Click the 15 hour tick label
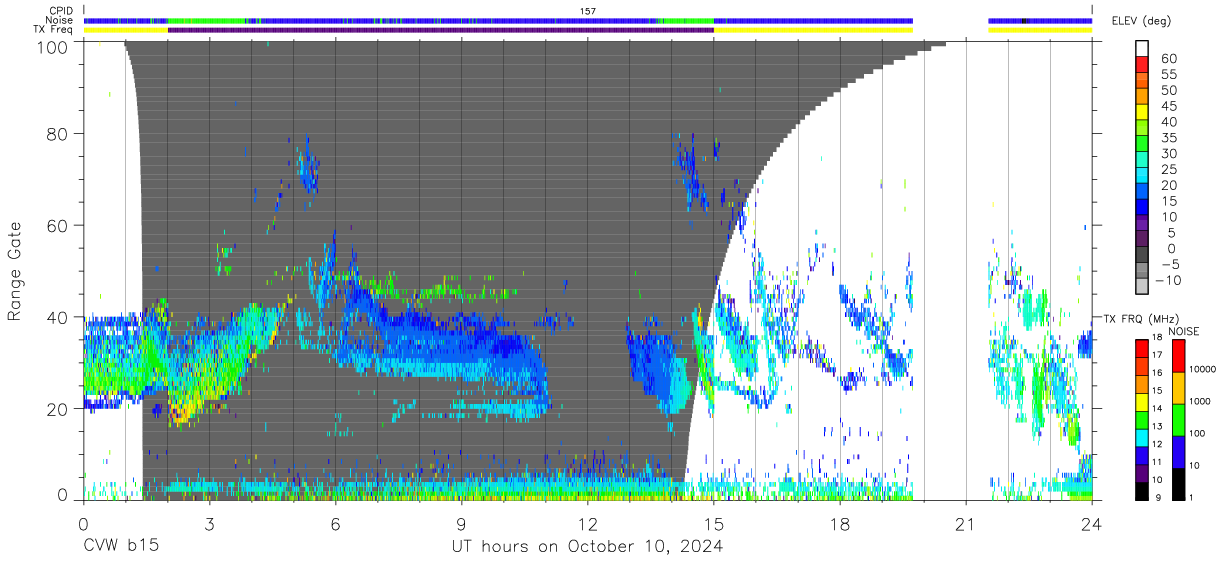 (714, 523)
